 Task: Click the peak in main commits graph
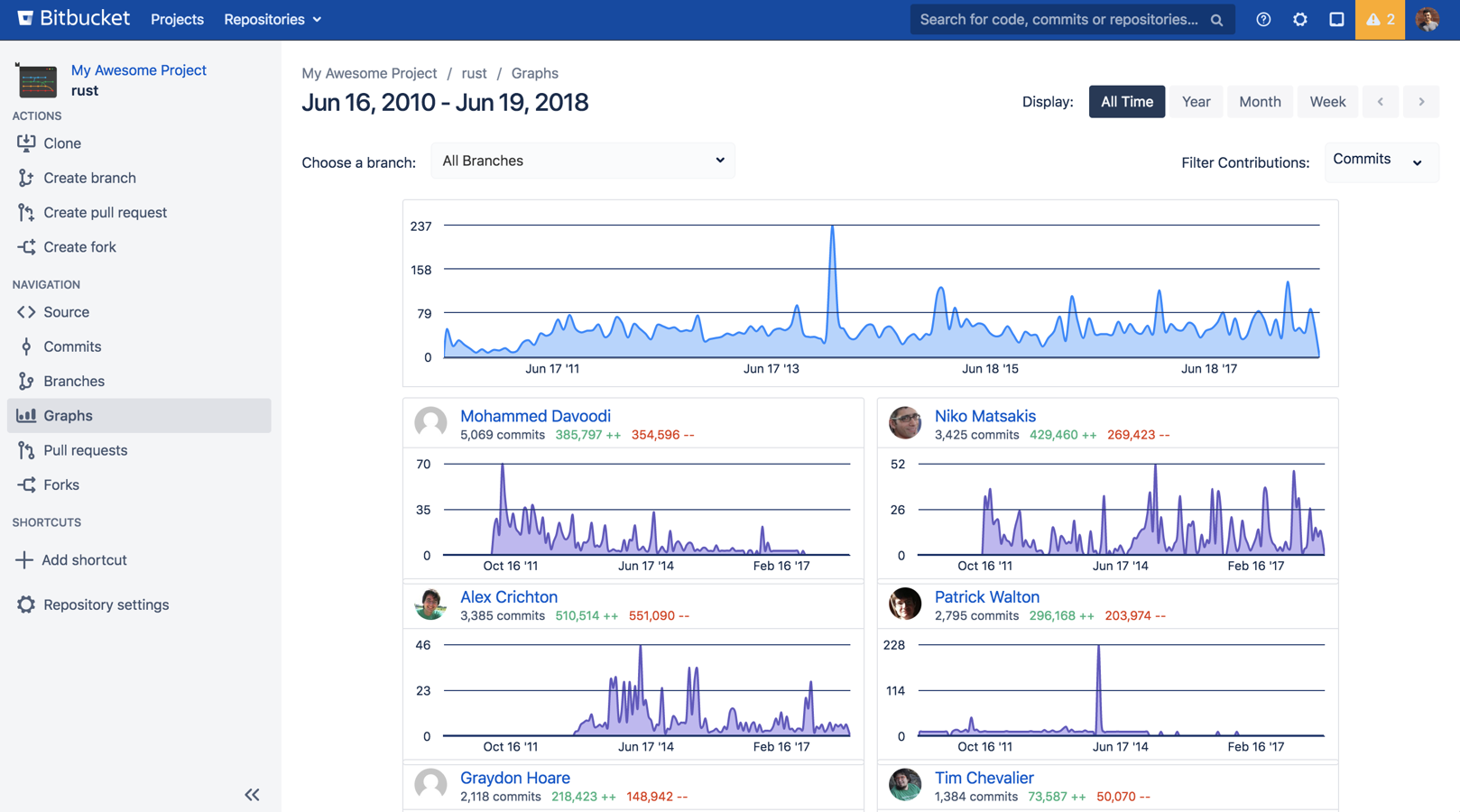click(832, 228)
